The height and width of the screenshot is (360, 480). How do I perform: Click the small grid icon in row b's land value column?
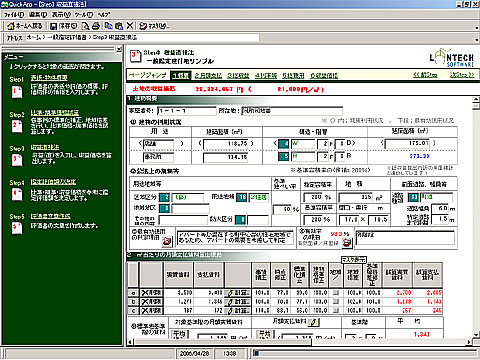click(x=336, y=302)
